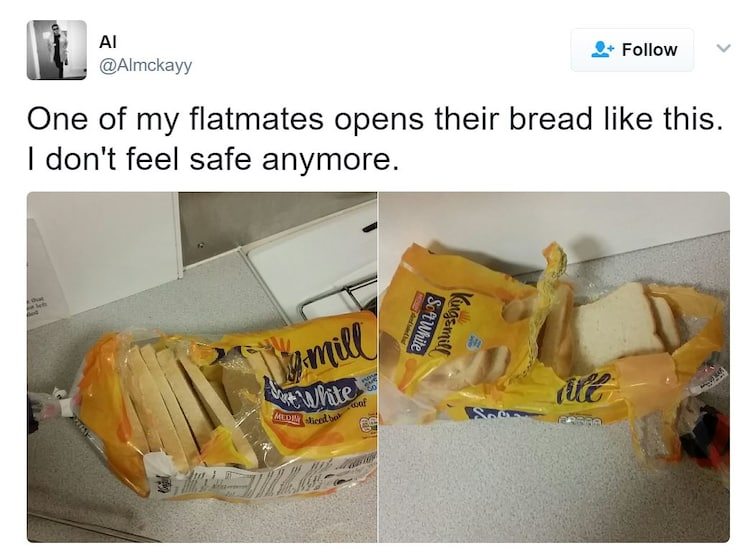Click the Follow button

pos(632,50)
